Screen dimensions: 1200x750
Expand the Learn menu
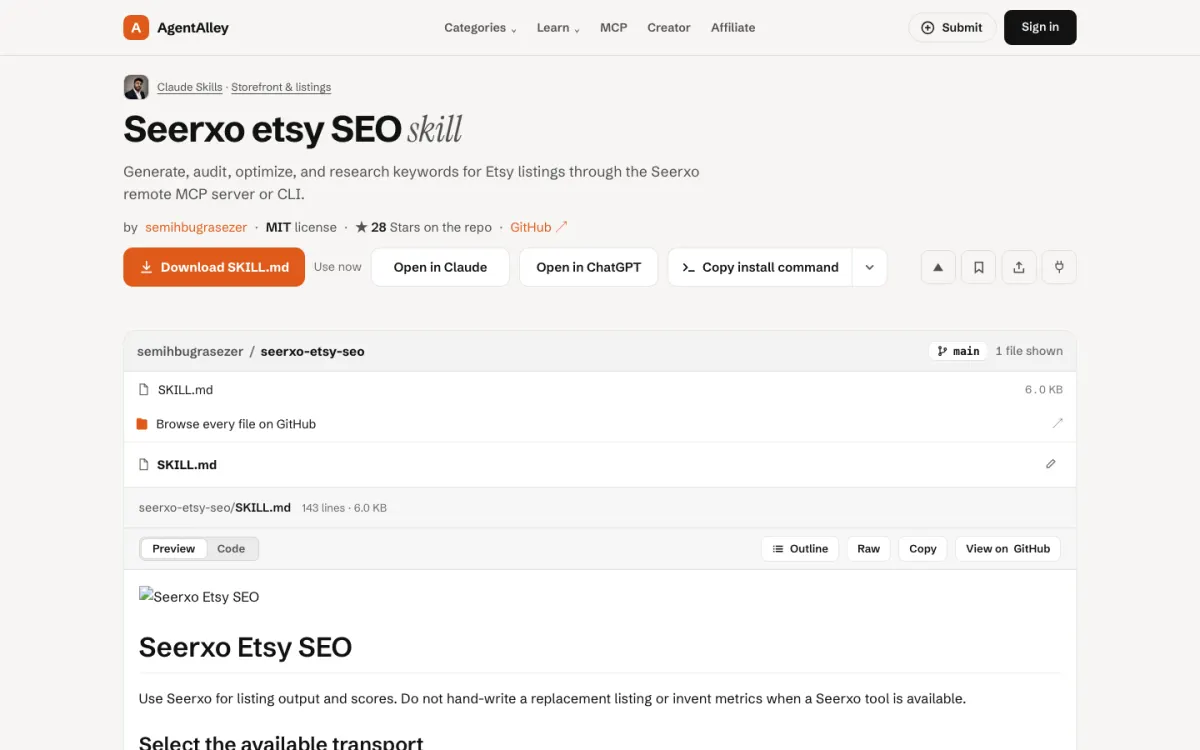tap(558, 28)
